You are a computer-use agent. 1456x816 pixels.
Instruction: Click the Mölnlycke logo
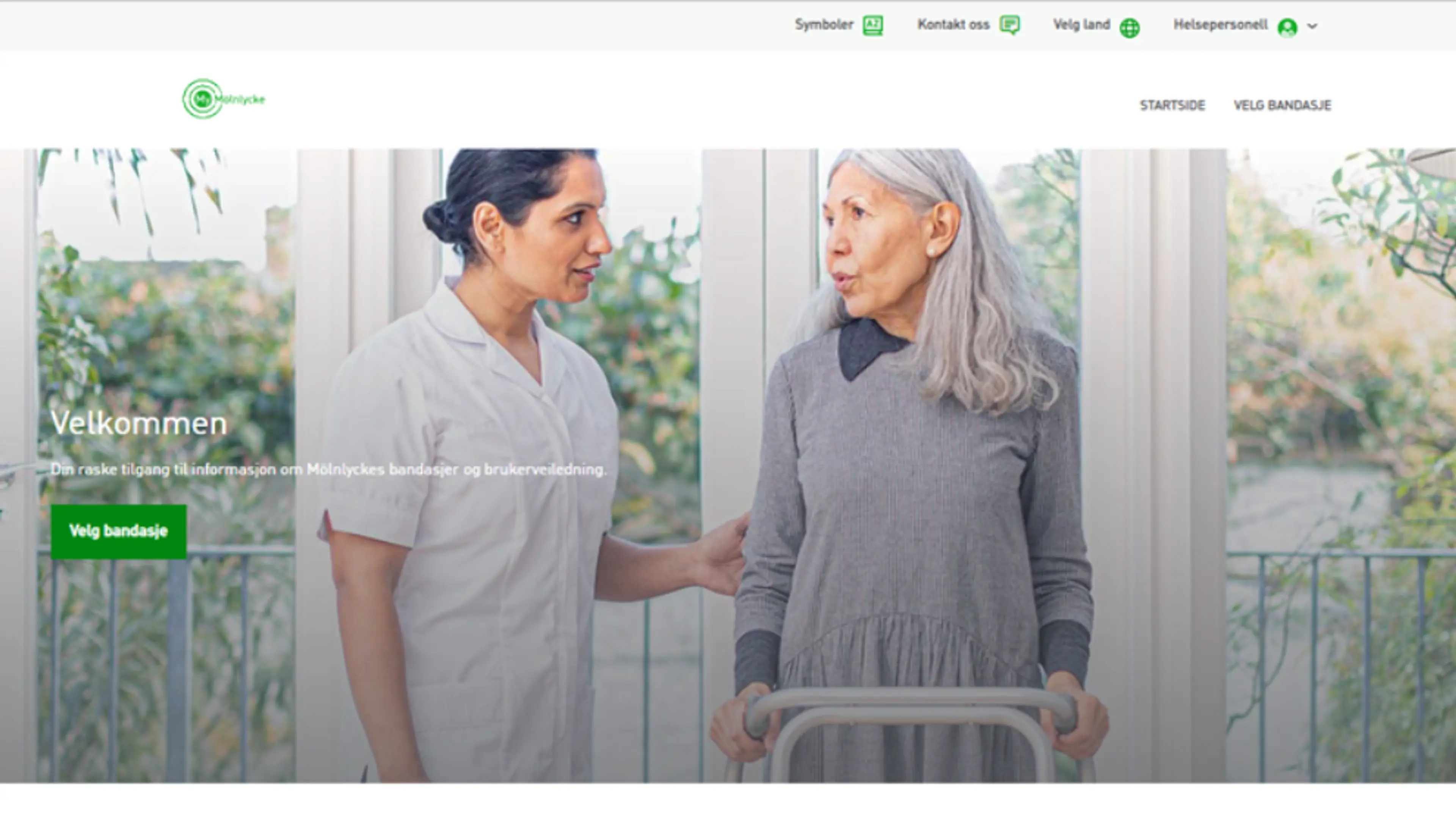tap(224, 99)
